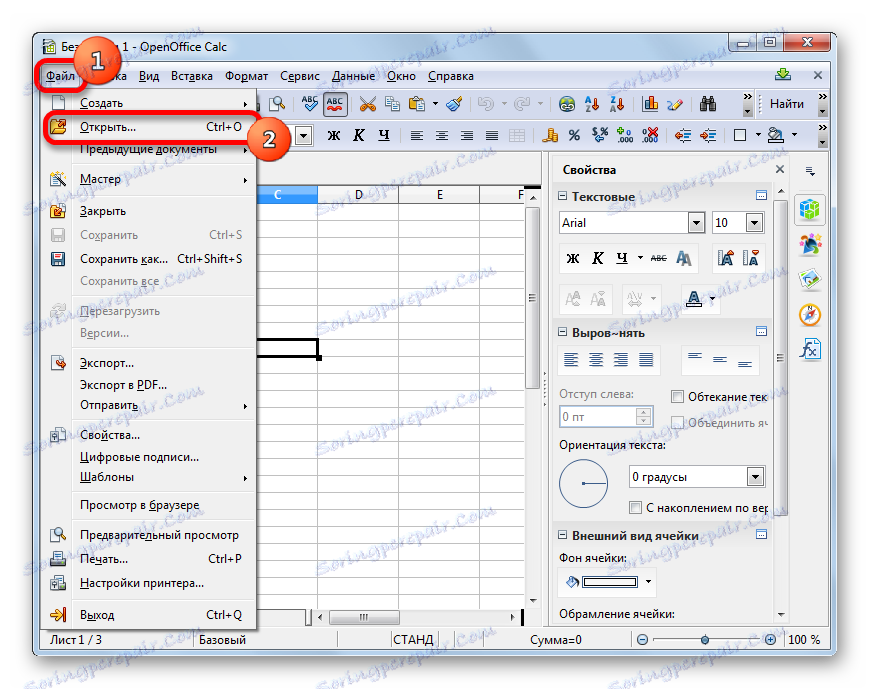Click the Cut scissors icon
Screen dimensions: 870x689
tap(367, 104)
